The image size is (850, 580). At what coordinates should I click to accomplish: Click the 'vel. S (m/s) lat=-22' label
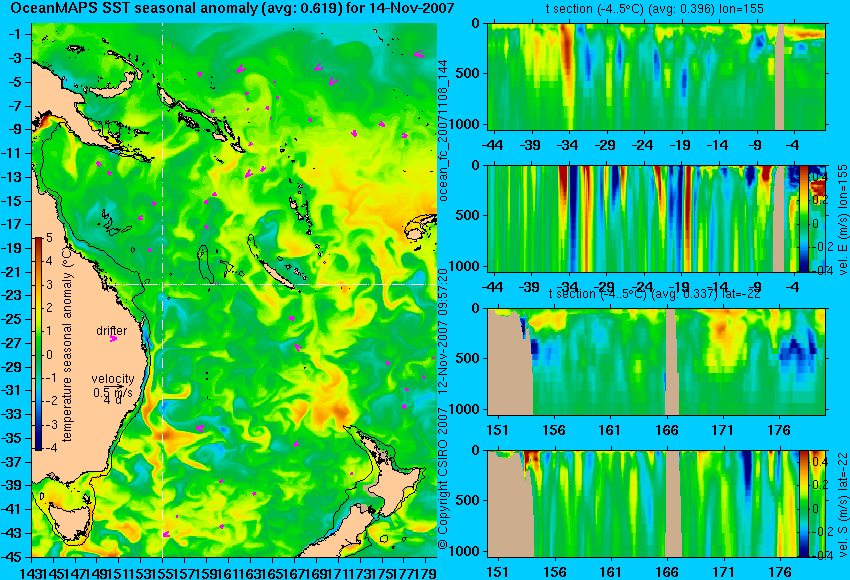[842, 504]
